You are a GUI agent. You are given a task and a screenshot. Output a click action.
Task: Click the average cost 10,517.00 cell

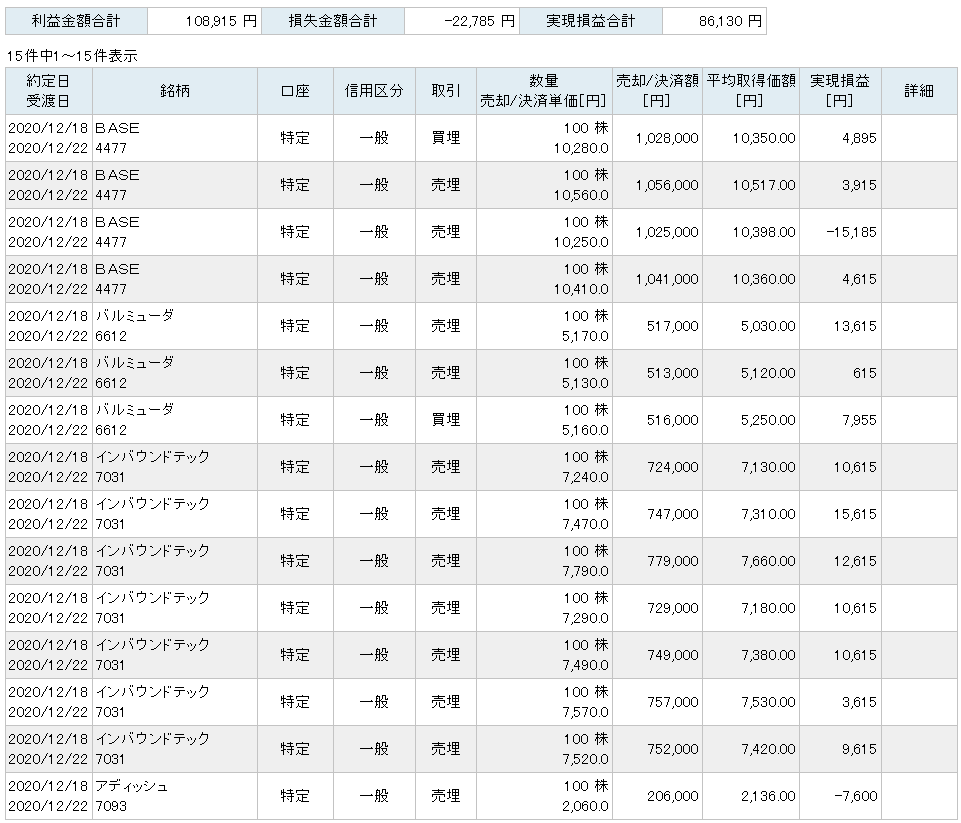(x=751, y=185)
